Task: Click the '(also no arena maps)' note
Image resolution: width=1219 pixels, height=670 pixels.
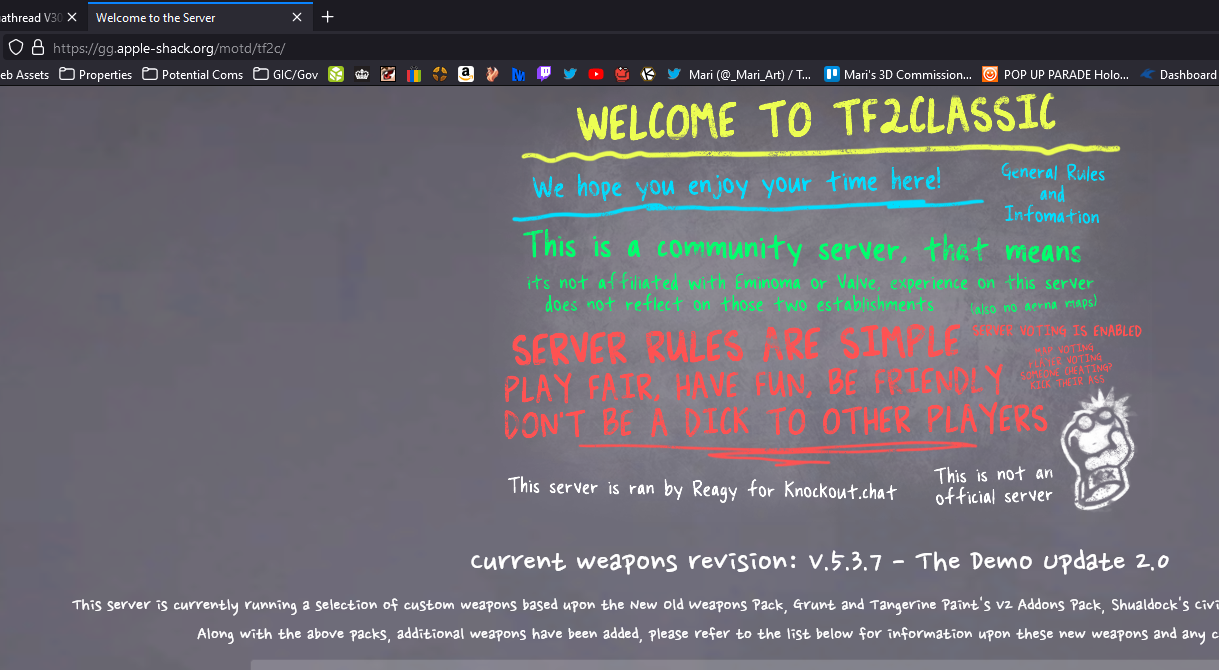Action: click(x=1033, y=304)
